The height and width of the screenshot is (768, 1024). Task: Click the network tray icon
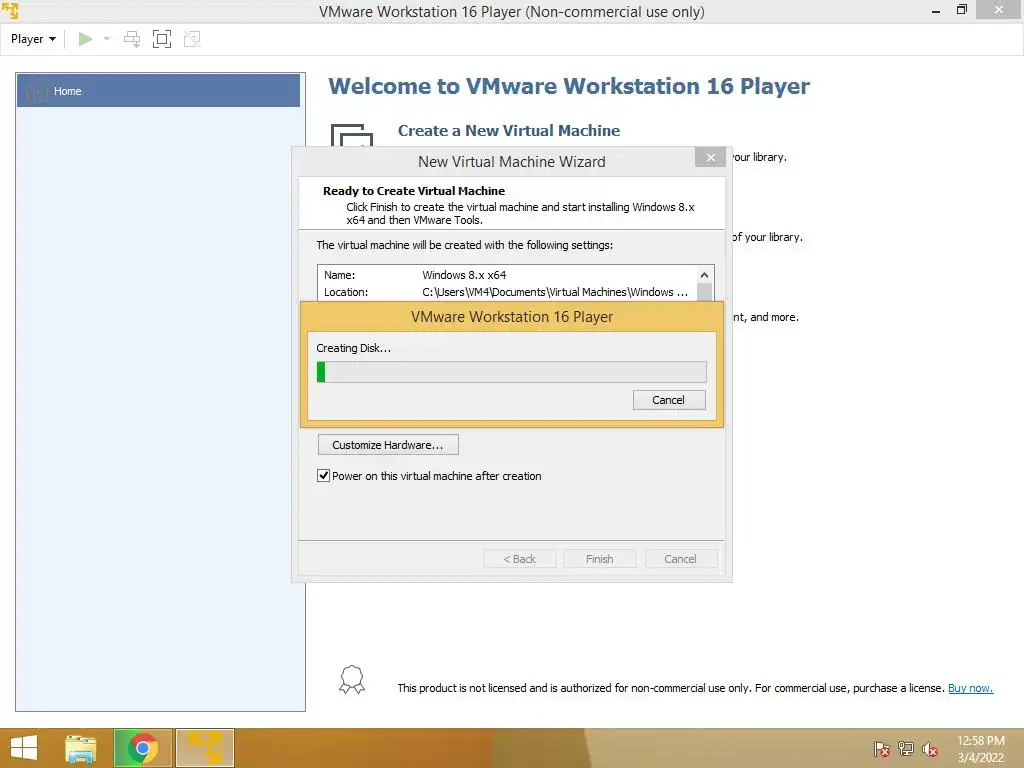click(x=906, y=749)
